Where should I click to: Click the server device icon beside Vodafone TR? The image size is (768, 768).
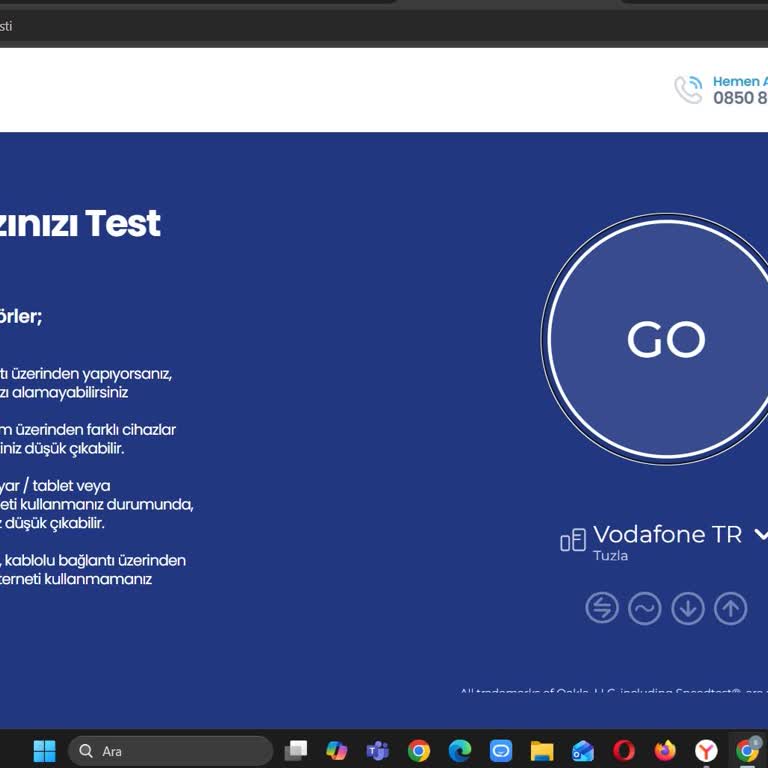(573, 541)
